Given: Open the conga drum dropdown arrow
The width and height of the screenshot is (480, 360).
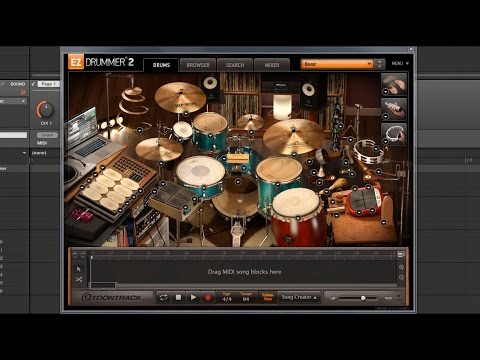Looking at the screenshot, I should 298,218.
